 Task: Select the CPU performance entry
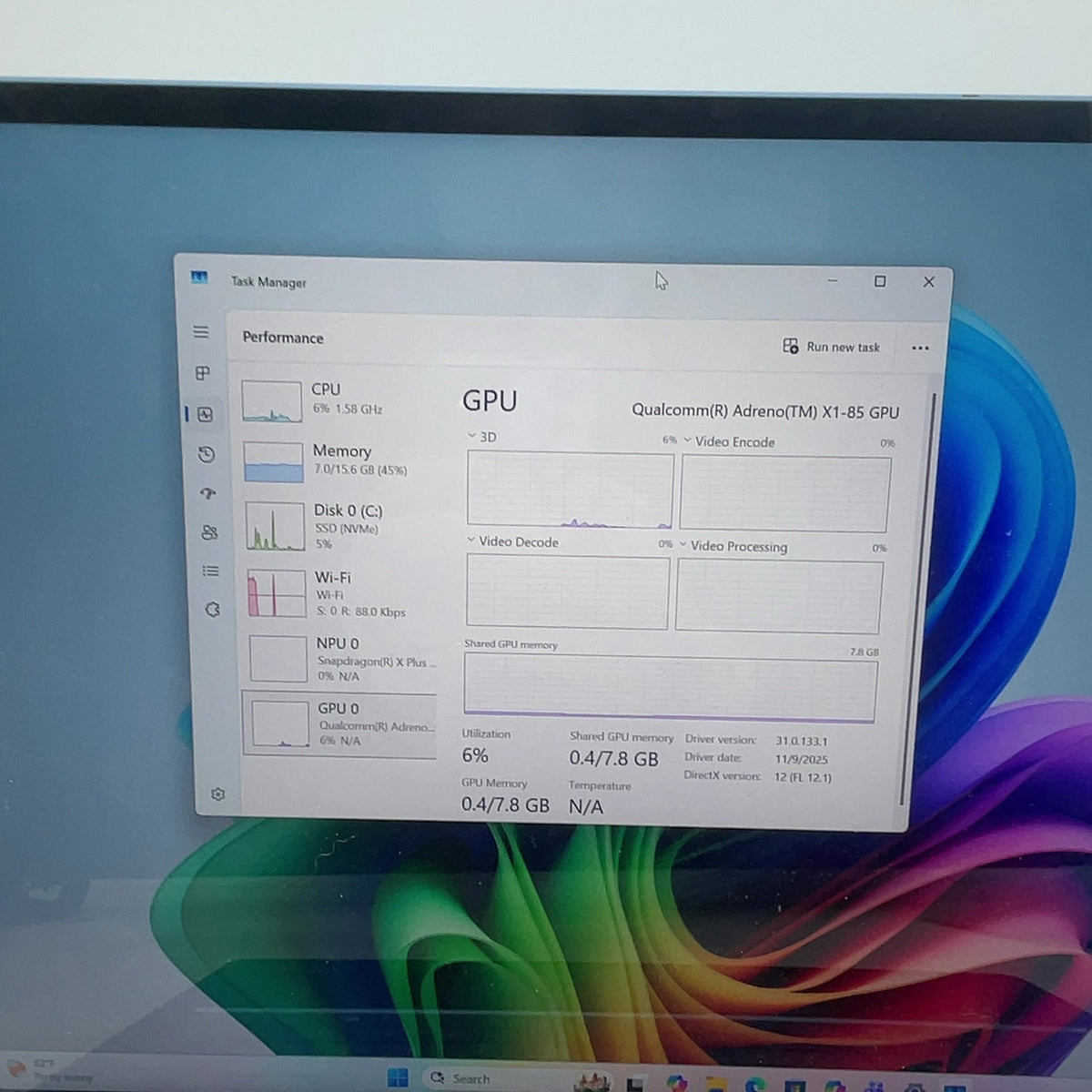pos(338,400)
